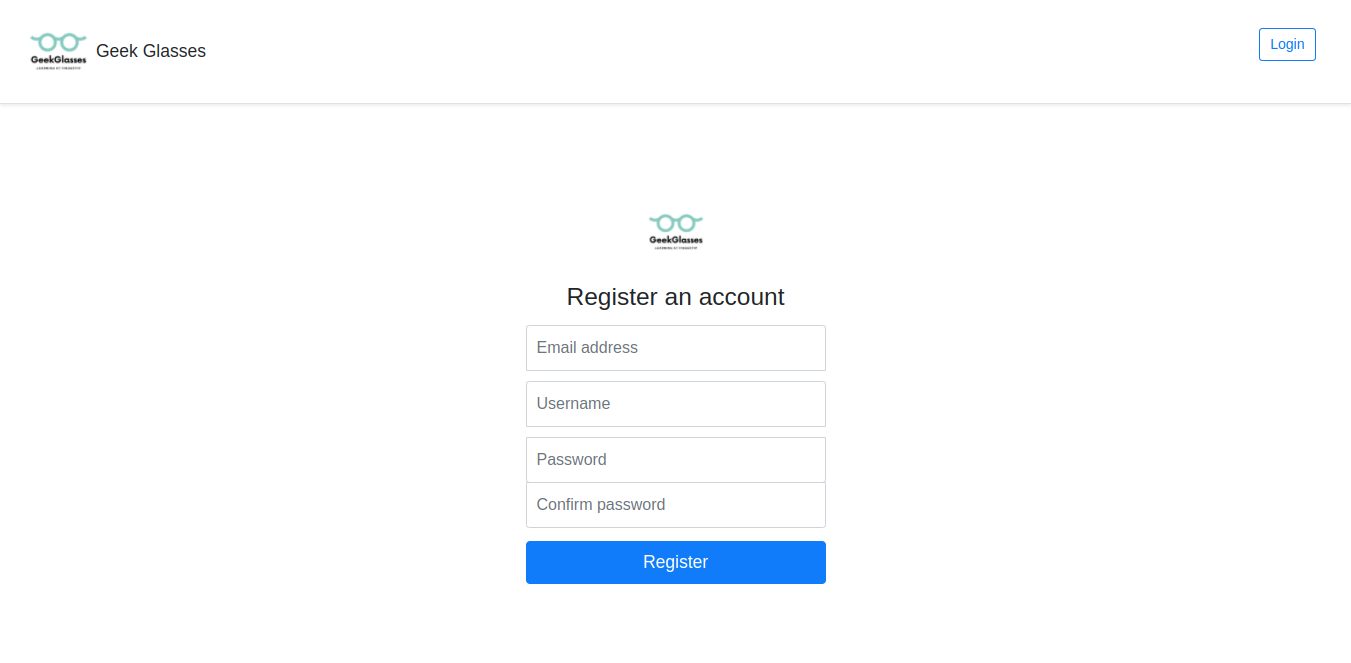
Task: Click the teal glasses graphic in the navbar logo
Action: click(x=58, y=42)
